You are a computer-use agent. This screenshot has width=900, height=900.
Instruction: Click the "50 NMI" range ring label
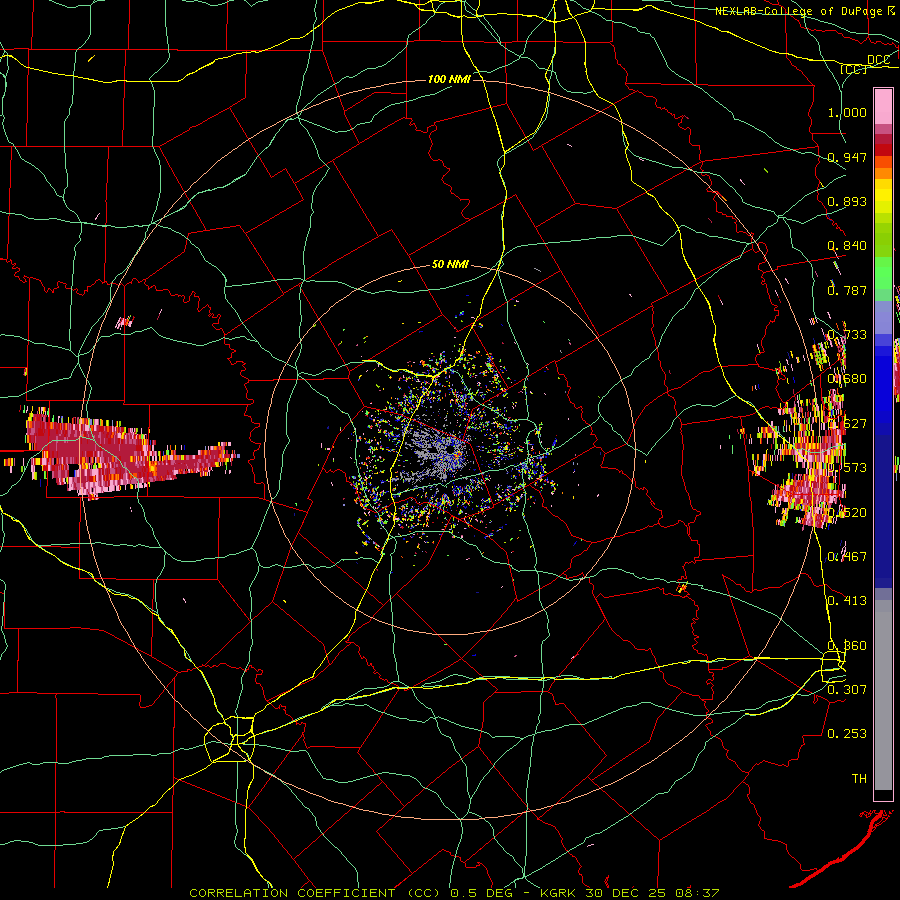click(450, 265)
